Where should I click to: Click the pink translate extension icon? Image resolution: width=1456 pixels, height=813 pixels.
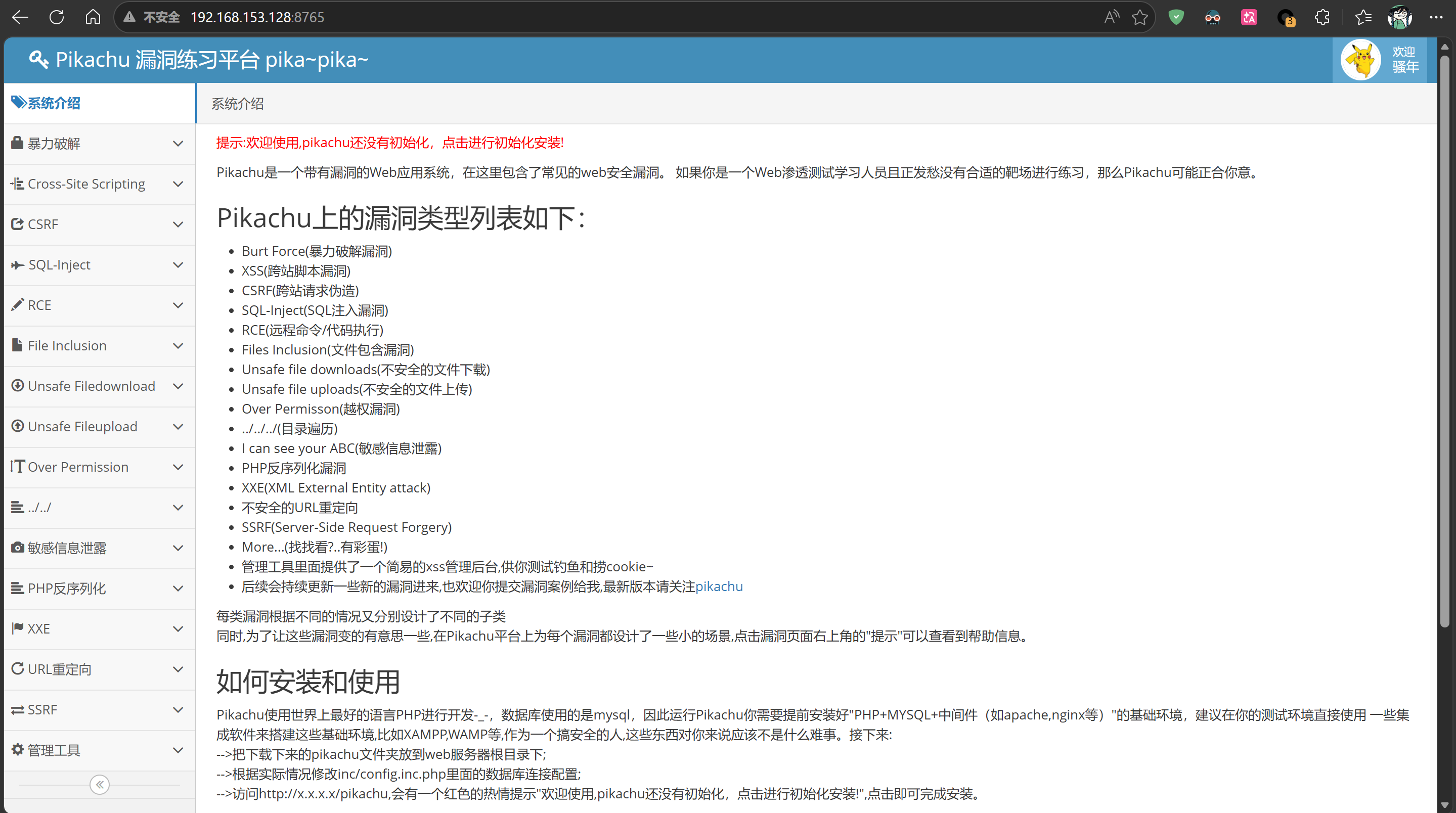pos(1249,17)
